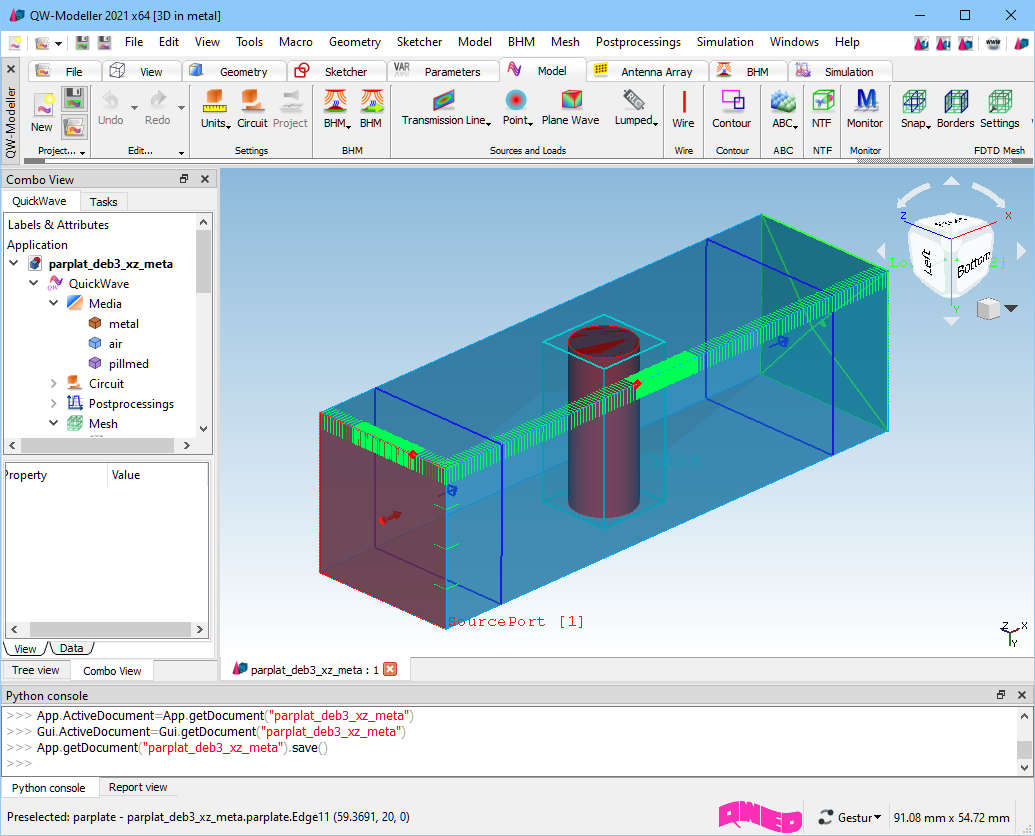Click the save icon in top quick toolbar
This screenshot has width=1035, height=836.
click(83, 43)
